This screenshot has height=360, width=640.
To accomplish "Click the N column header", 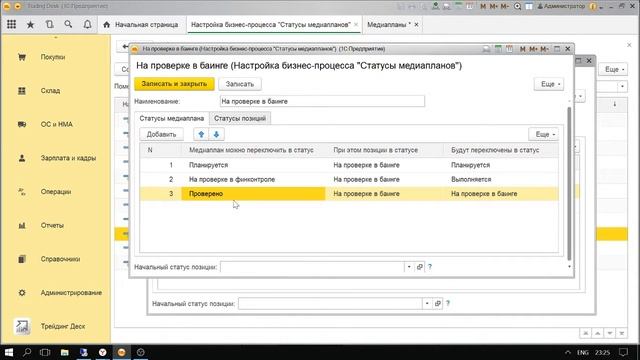I will click(x=161, y=150).
